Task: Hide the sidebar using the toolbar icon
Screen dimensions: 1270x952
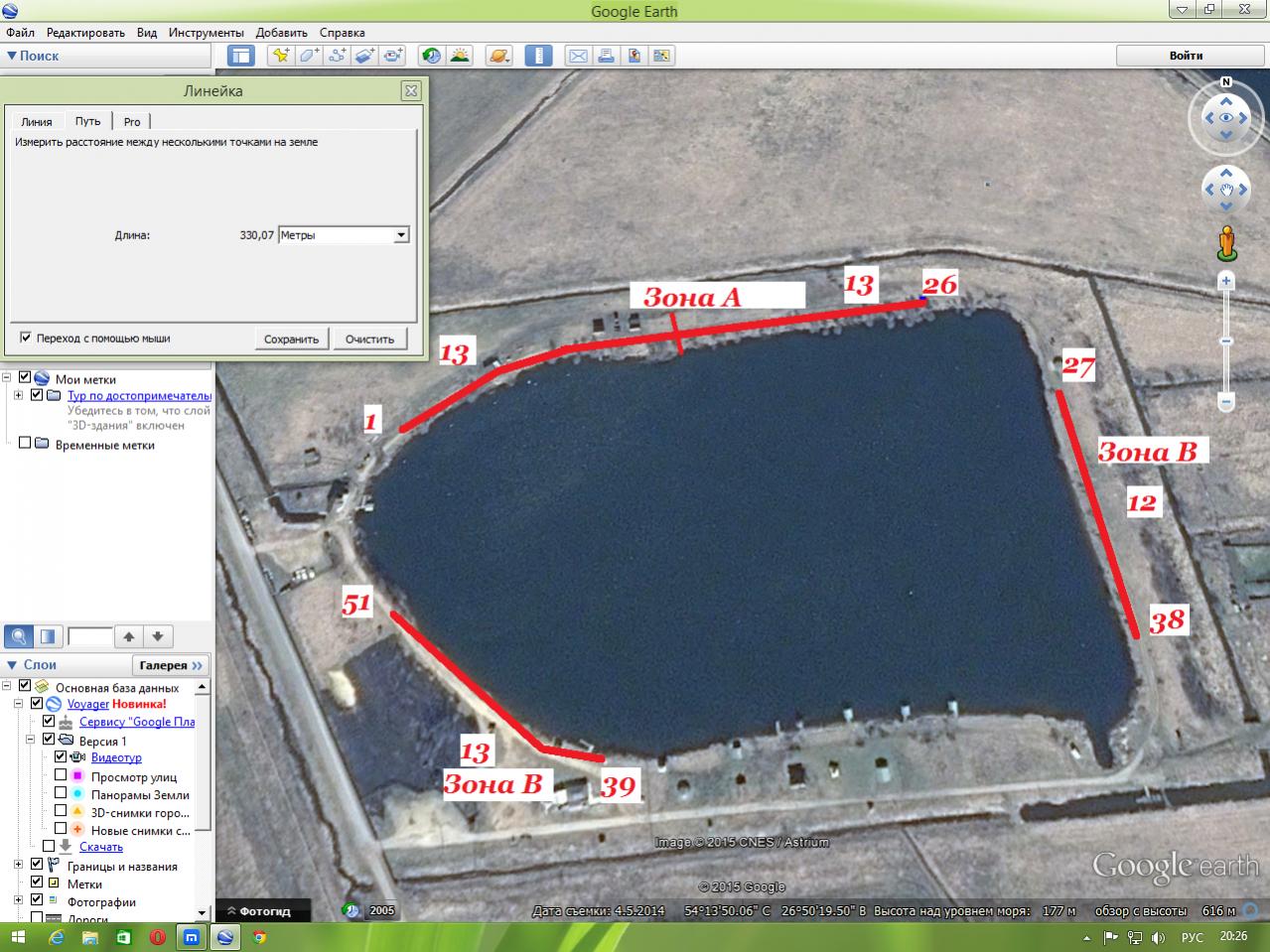Action: tap(241, 56)
